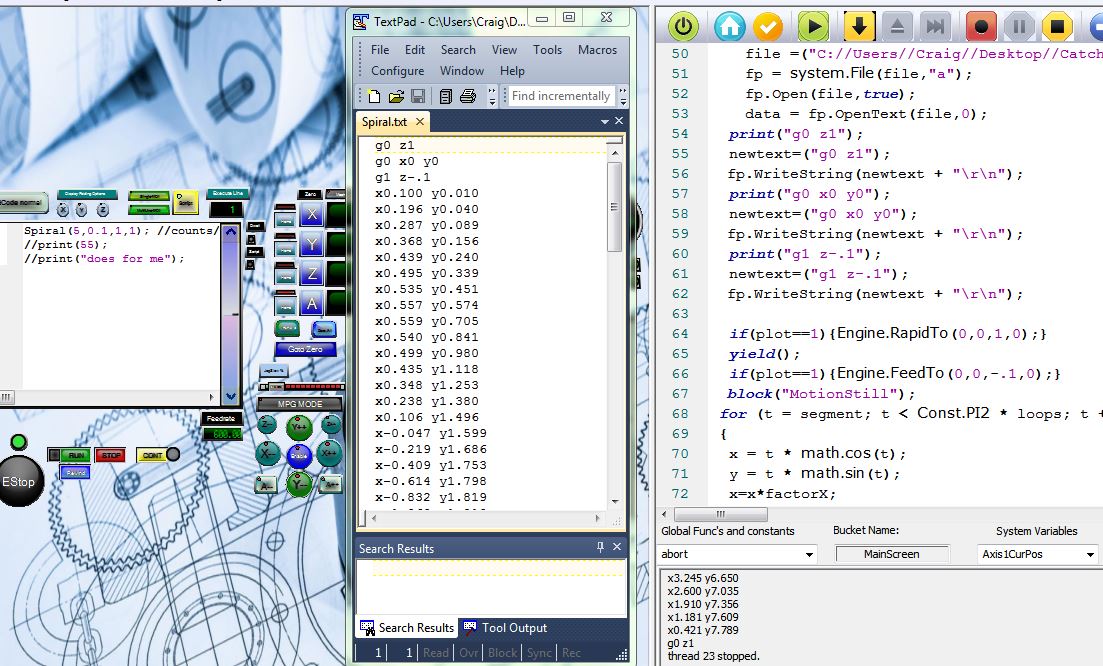
Task: Click the blue home icon
Action: click(x=729, y=26)
